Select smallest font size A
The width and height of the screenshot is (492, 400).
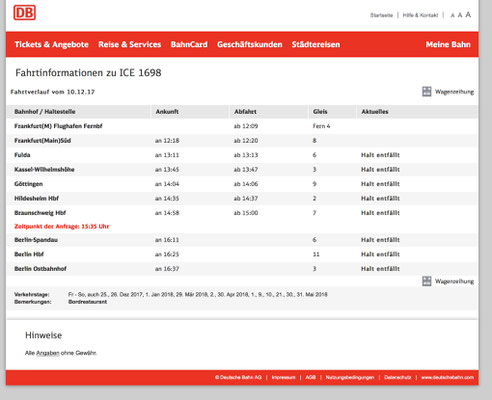[452, 15]
